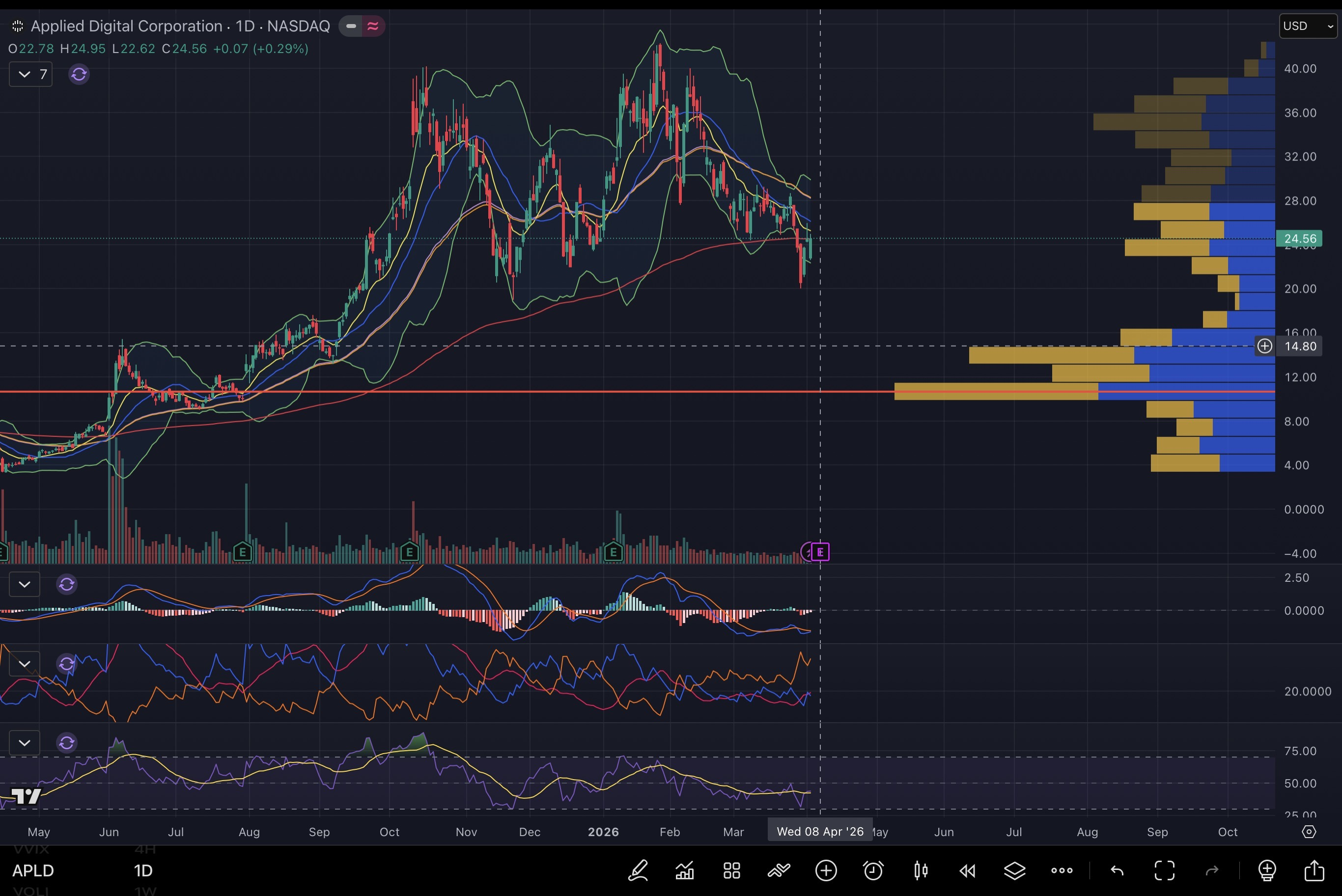The width and height of the screenshot is (1342, 896).
Task: Click the alarm clock alert icon
Action: [x=873, y=870]
